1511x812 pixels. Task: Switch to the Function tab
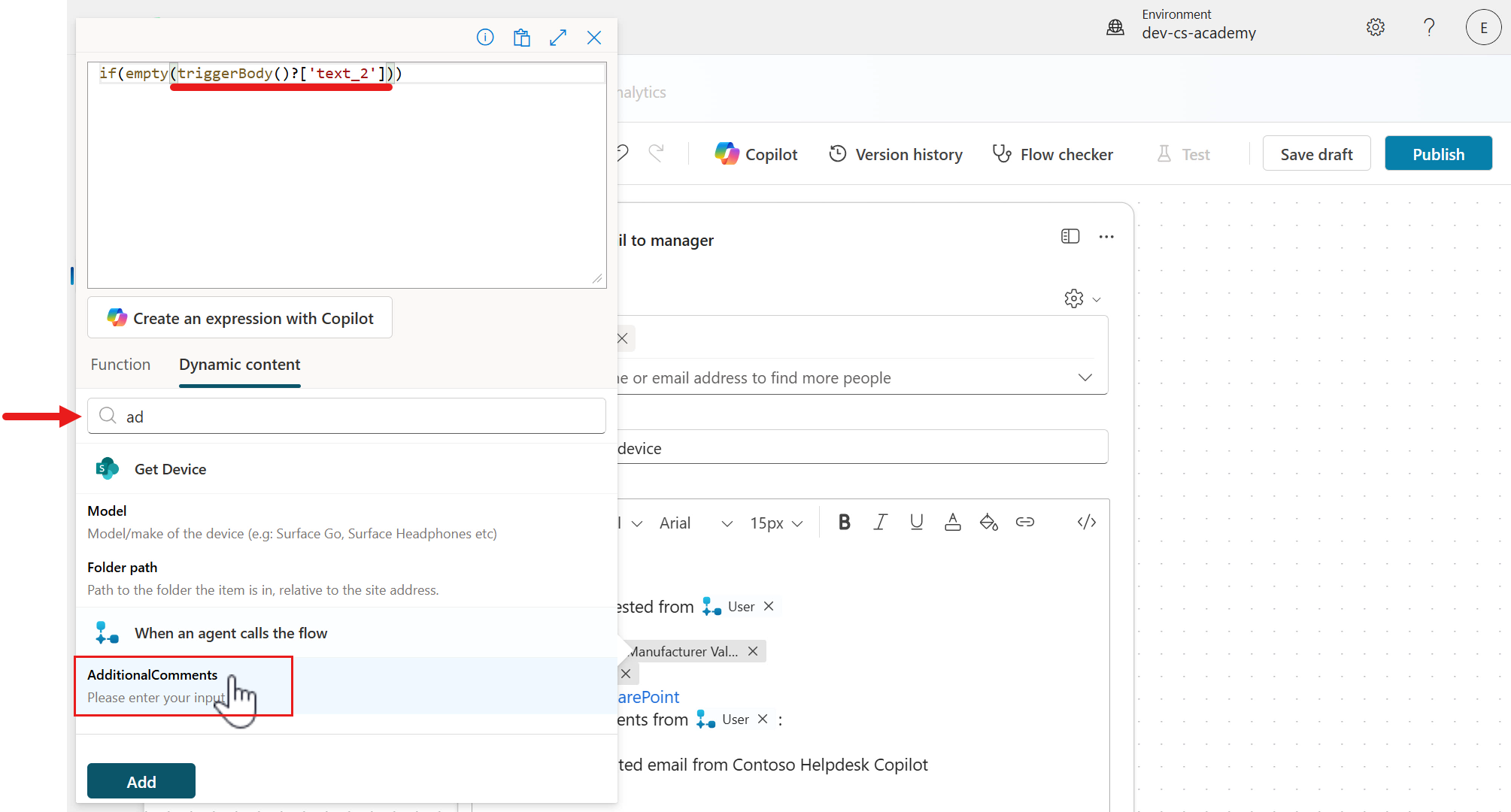[x=120, y=365]
